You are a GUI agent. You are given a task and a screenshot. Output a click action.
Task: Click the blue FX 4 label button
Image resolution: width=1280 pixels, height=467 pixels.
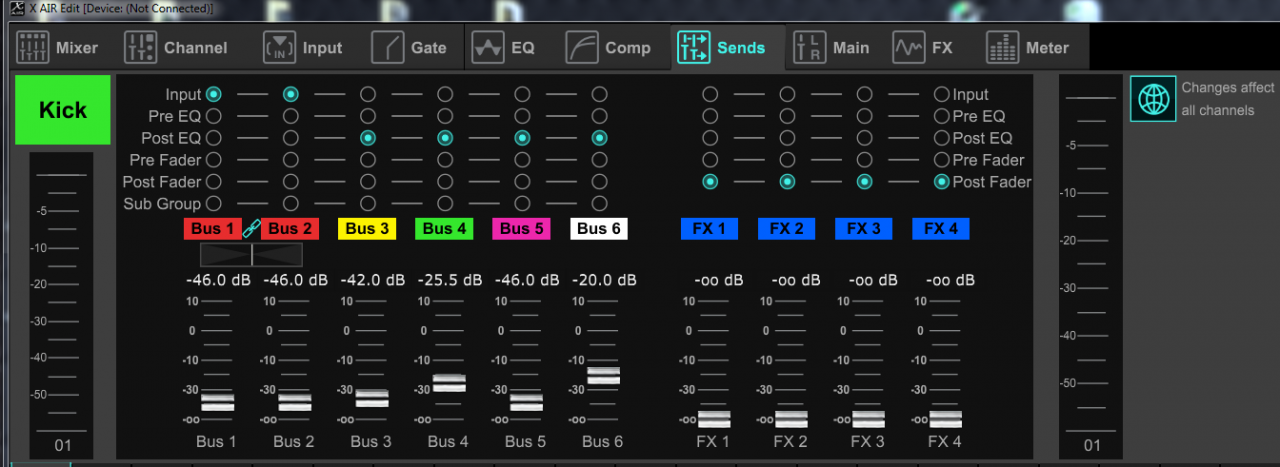pyautogui.click(x=940, y=229)
